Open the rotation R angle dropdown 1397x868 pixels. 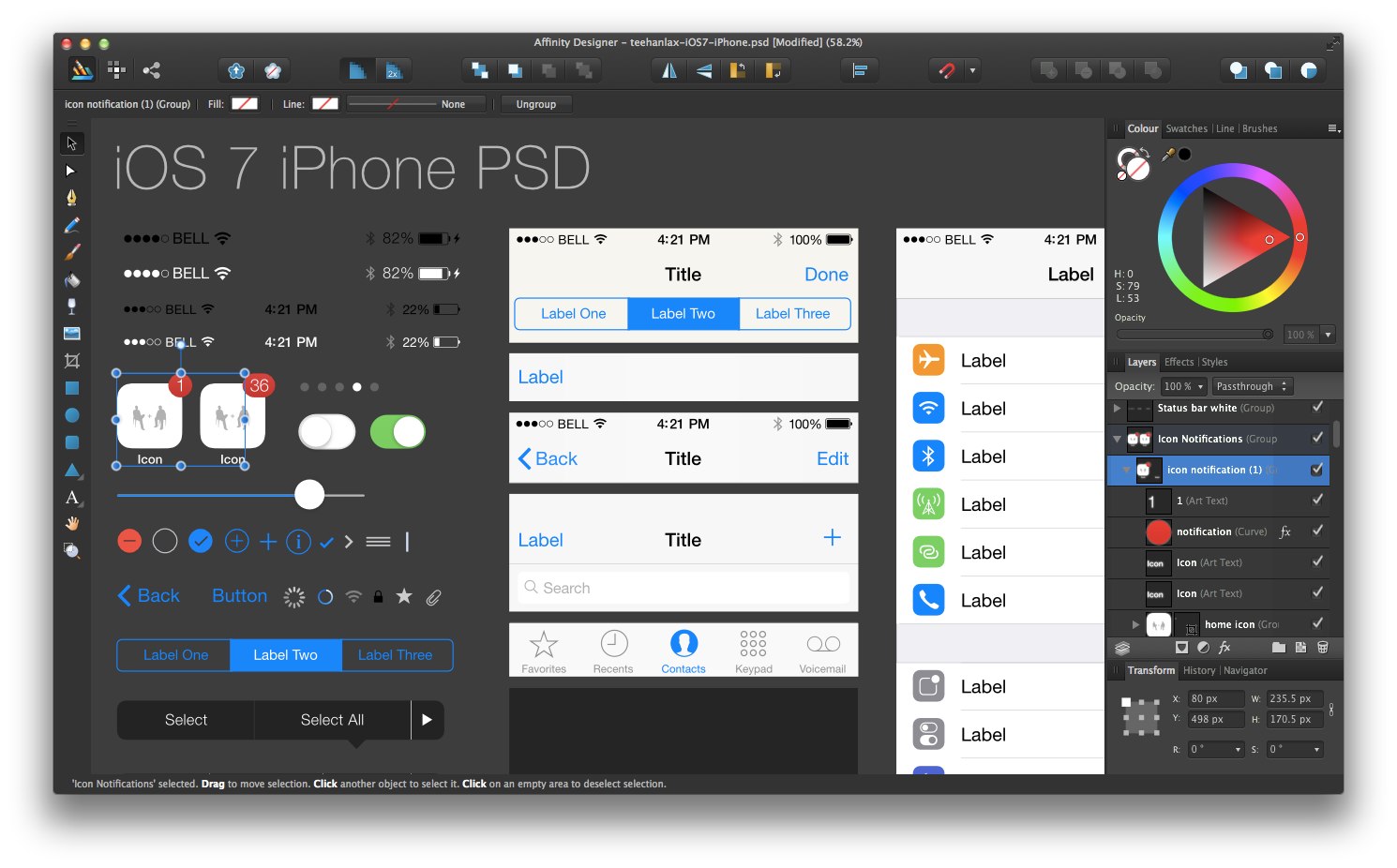point(1238,750)
